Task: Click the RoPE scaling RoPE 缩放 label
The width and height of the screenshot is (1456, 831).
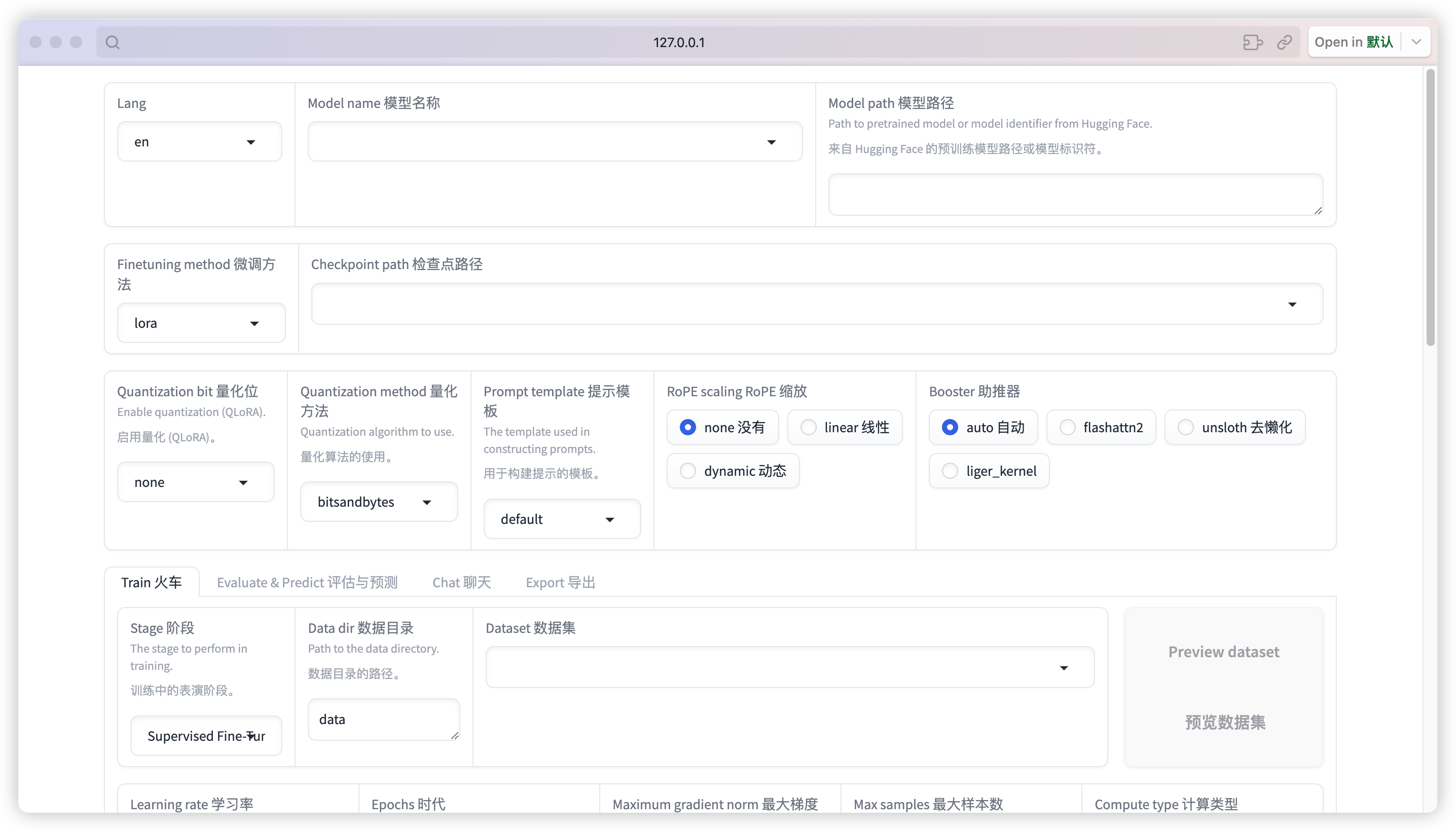Action: [x=737, y=391]
